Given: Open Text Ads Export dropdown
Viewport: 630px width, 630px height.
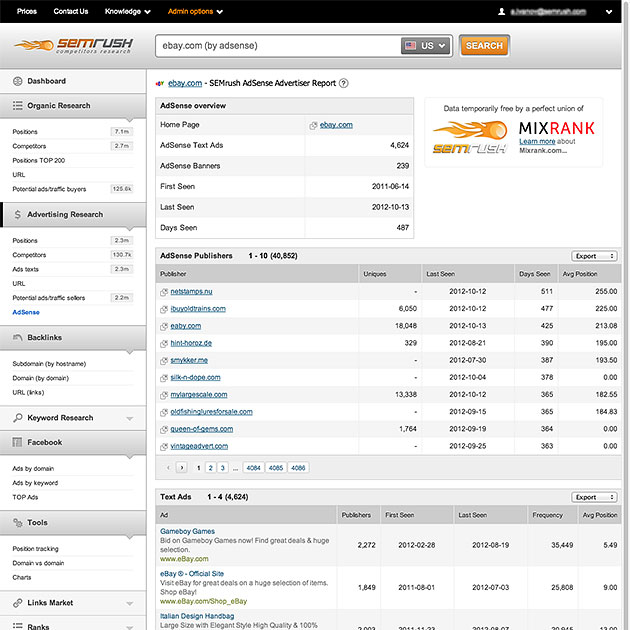Looking at the screenshot, I should 594,497.
